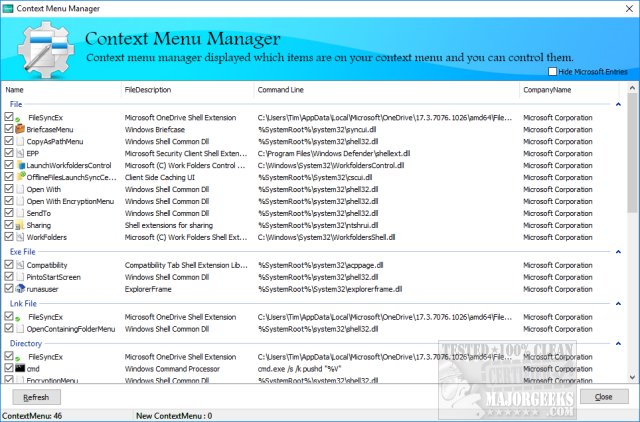640x422 pixels.
Task: Collapse the Directory group
Action: (x=618, y=344)
